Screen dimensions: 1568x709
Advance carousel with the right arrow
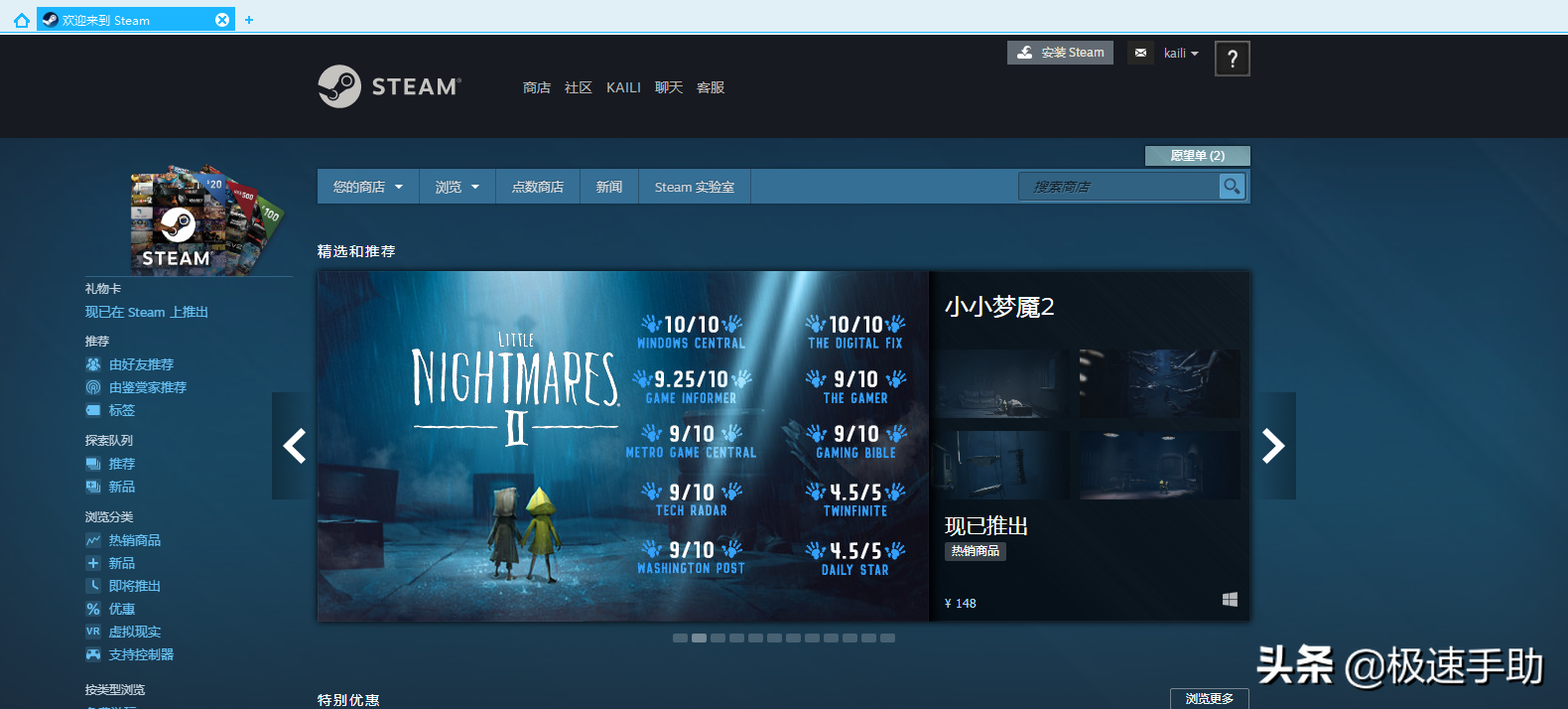pyautogui.click(x=1273, y=446)
